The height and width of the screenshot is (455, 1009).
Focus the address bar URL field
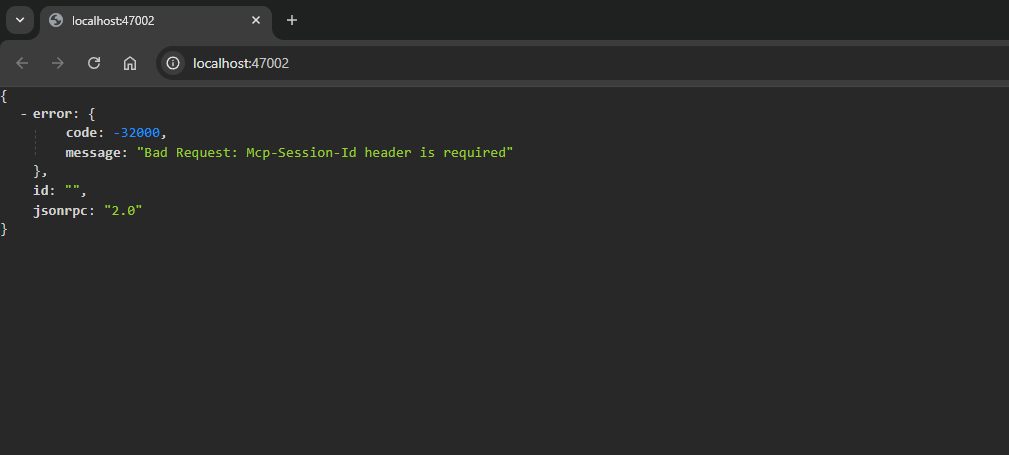[x=400, y=63]
